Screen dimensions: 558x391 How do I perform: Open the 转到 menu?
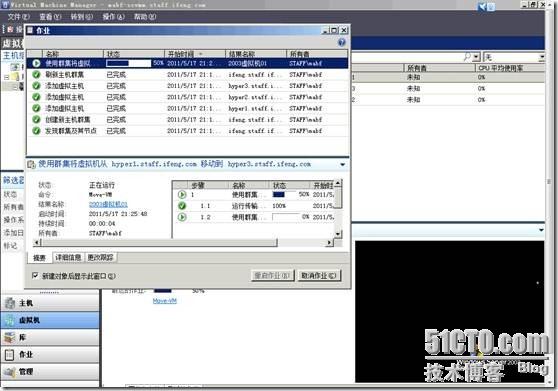(81, 17)
